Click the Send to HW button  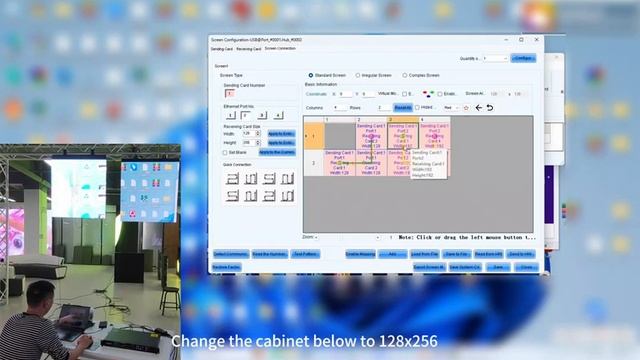coord(521,254)
